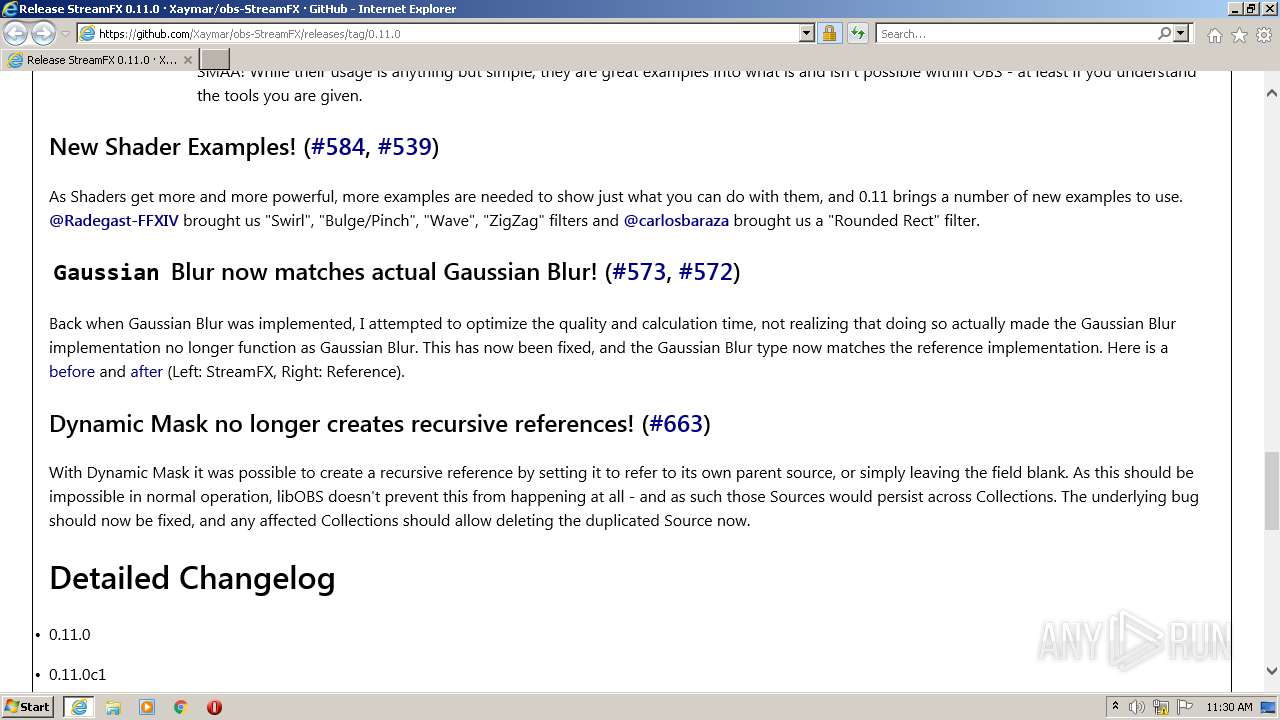Click the browser Back arrow button
This screenshot has height=720, width=1280.
click(x=16, y=33)
